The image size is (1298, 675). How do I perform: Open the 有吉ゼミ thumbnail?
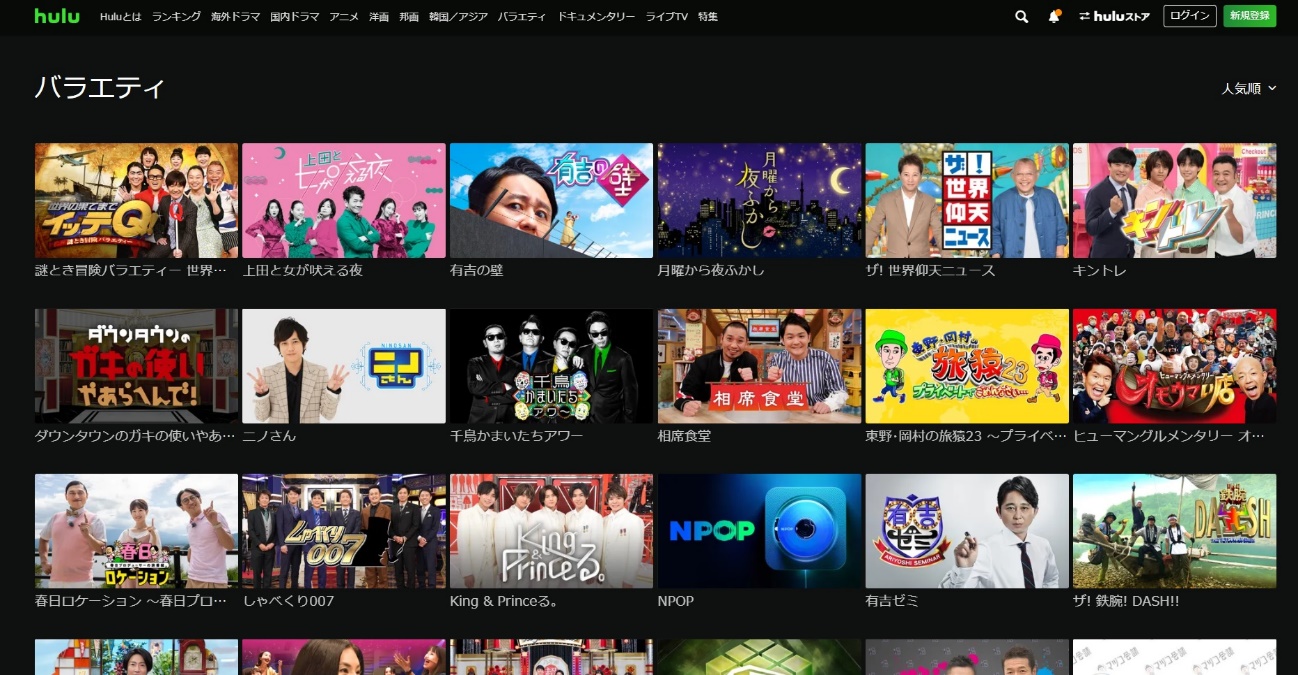(967, 531)
